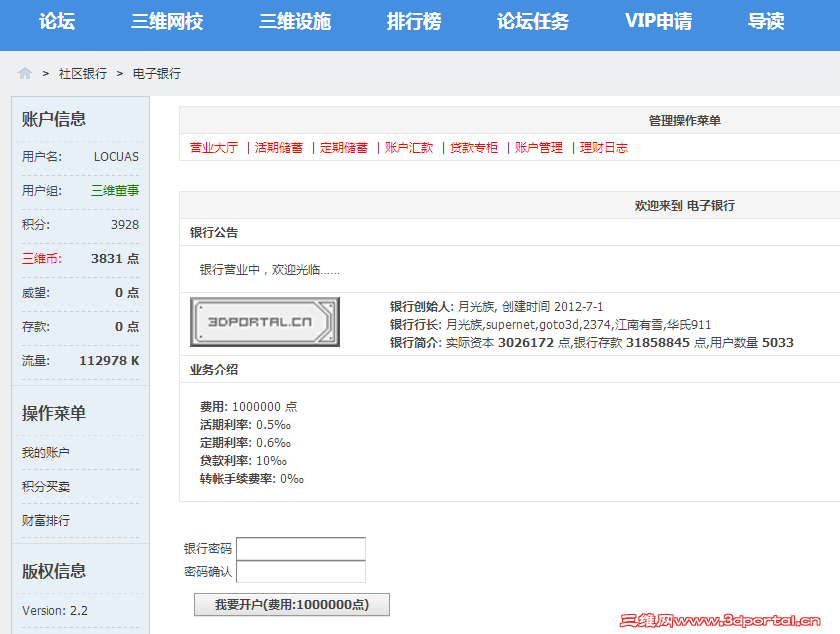
Task: Click the 费用: 1000000 点 line
Action: pyautogui.click(x=249, y=407)
